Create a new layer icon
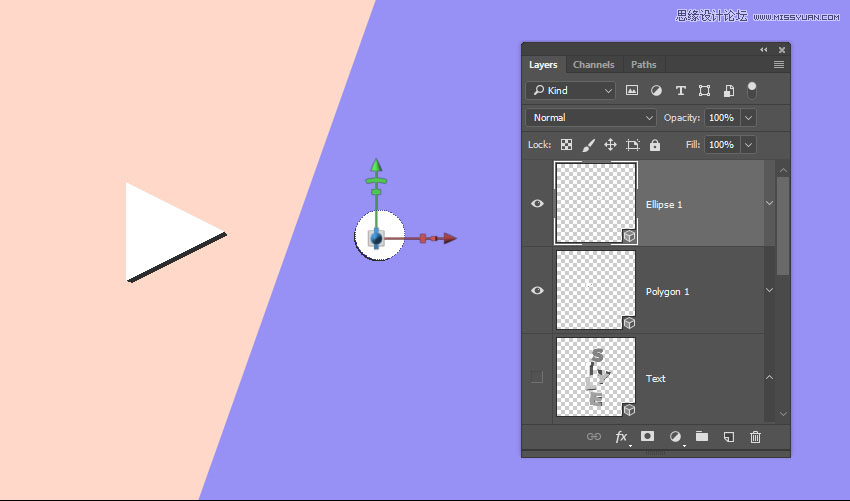The image size is (850, 501). pyautogui.click(x=729, y=436)
